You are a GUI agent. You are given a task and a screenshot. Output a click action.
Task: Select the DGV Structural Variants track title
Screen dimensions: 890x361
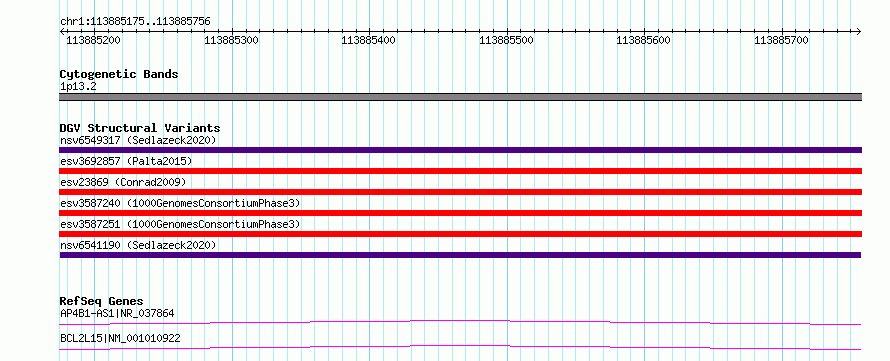tap(140, 128)
